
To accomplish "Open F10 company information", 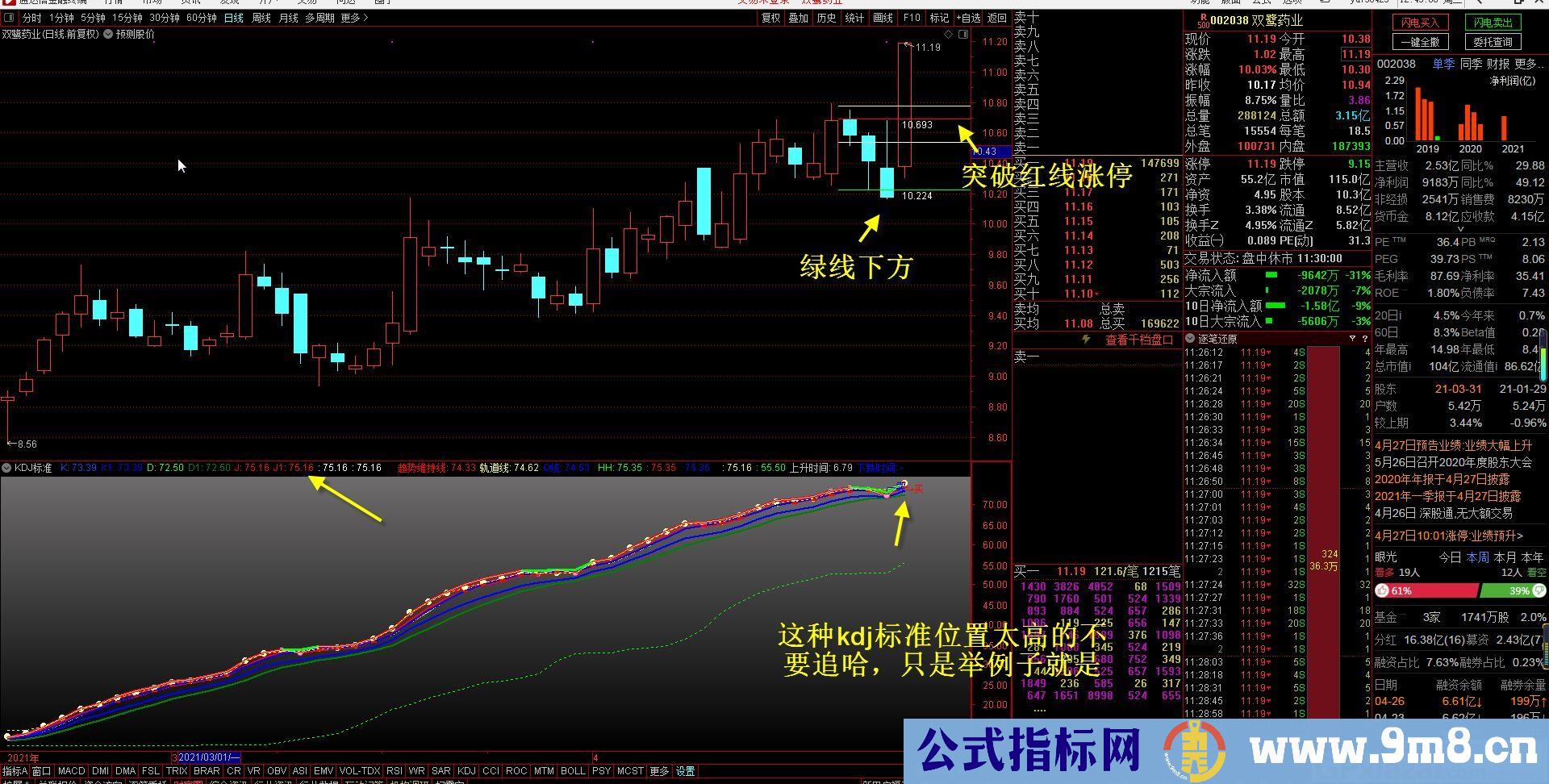I will click(912, 17).
